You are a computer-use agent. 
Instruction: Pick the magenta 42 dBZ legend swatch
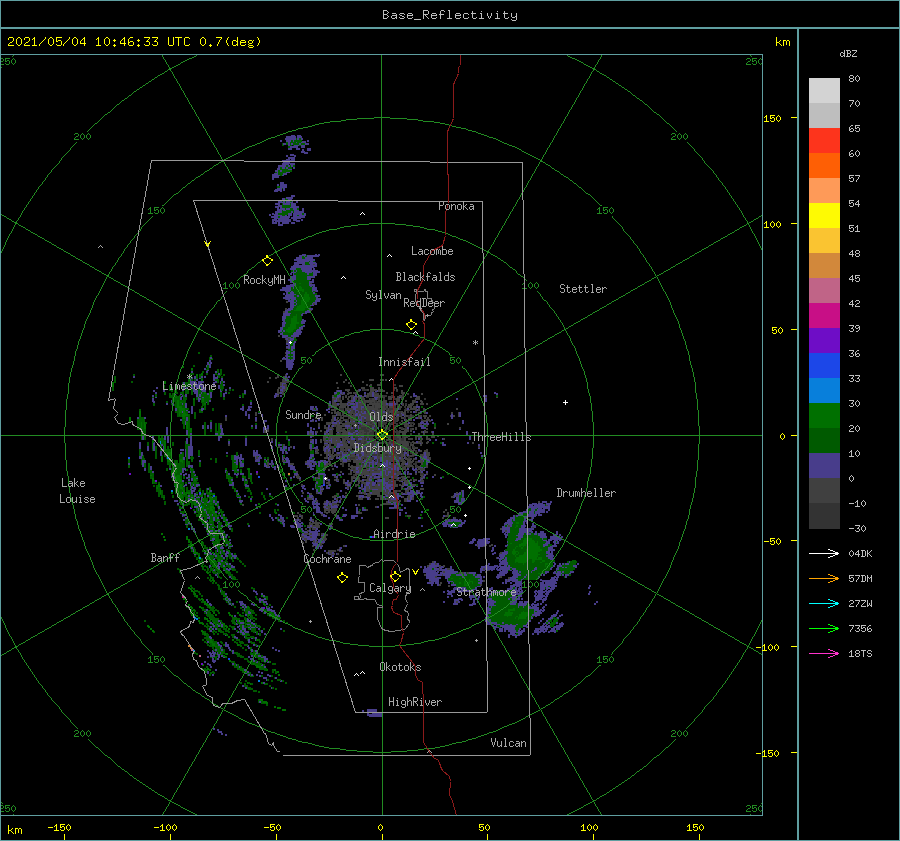click(824, 315)
